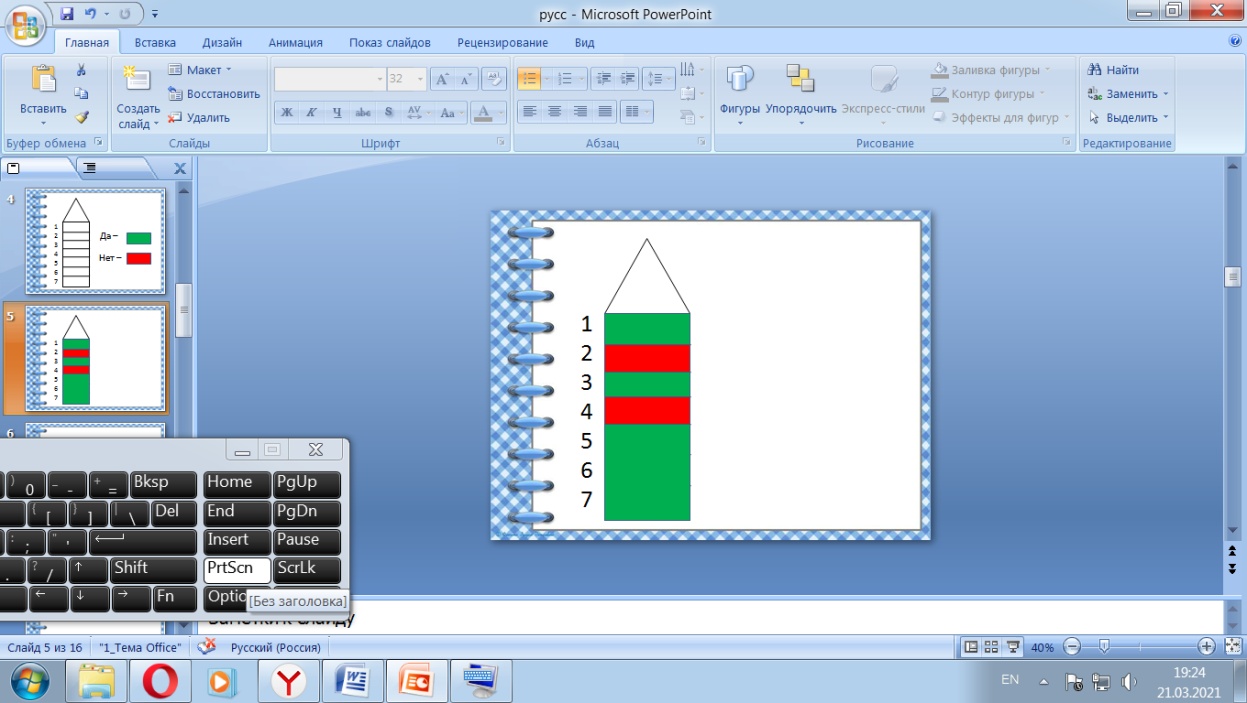
Task: Switch to the Вставка ribbon tab
Action: pyautogui.click(x=155, y=43)
